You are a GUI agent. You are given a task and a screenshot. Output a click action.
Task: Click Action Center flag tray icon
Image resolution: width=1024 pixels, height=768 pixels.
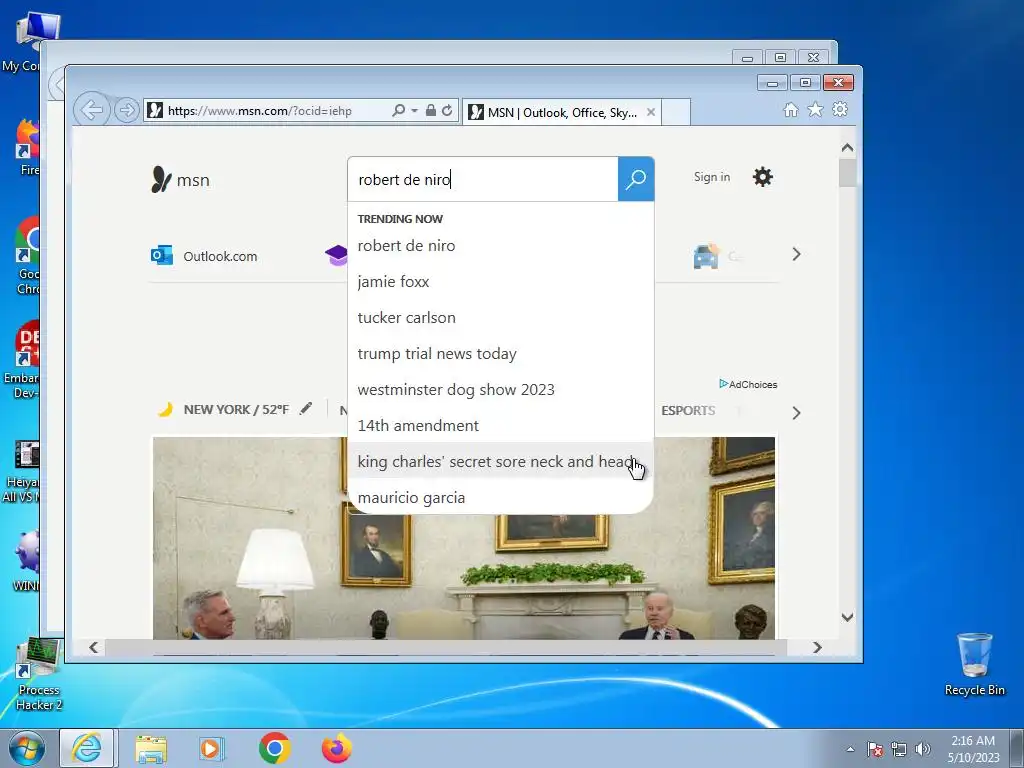(x=875, y=749)
